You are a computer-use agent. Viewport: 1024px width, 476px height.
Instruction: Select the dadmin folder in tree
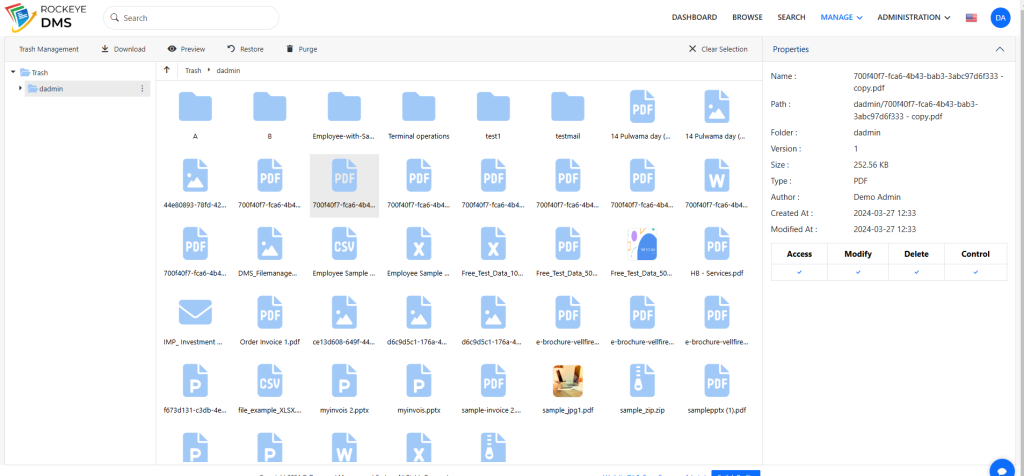coord(45,88)
